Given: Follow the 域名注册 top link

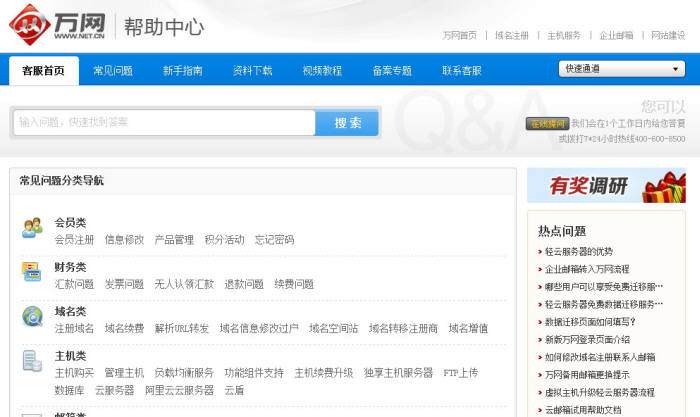Looking at the screenshot, I should (512, 35).
